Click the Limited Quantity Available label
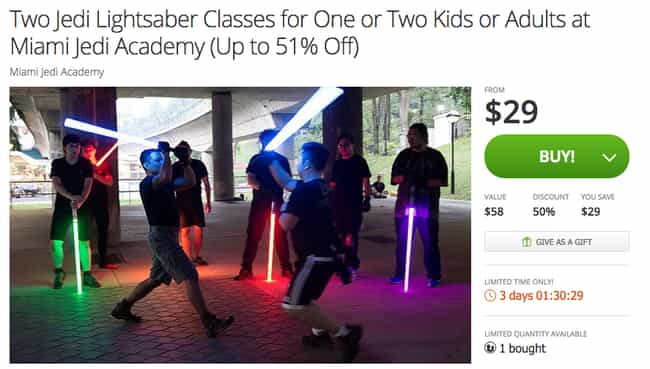The width and height of the screenshot is (650, 369). (536, 334)
